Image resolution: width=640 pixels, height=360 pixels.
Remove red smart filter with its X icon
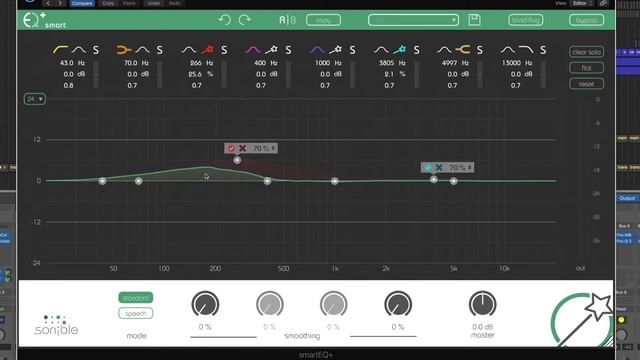pyautogui.click(x=242, y=148)
